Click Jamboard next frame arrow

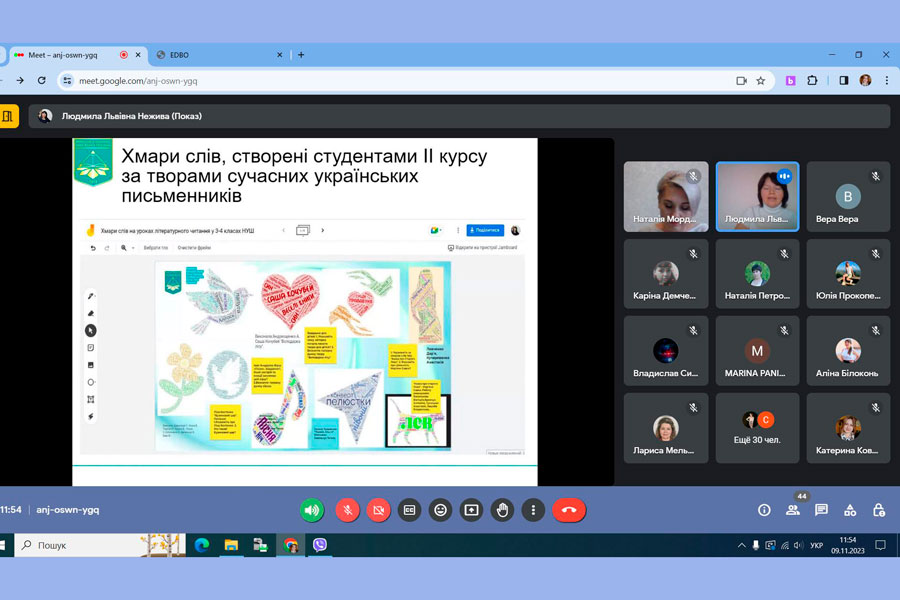(x=323, y=230)
